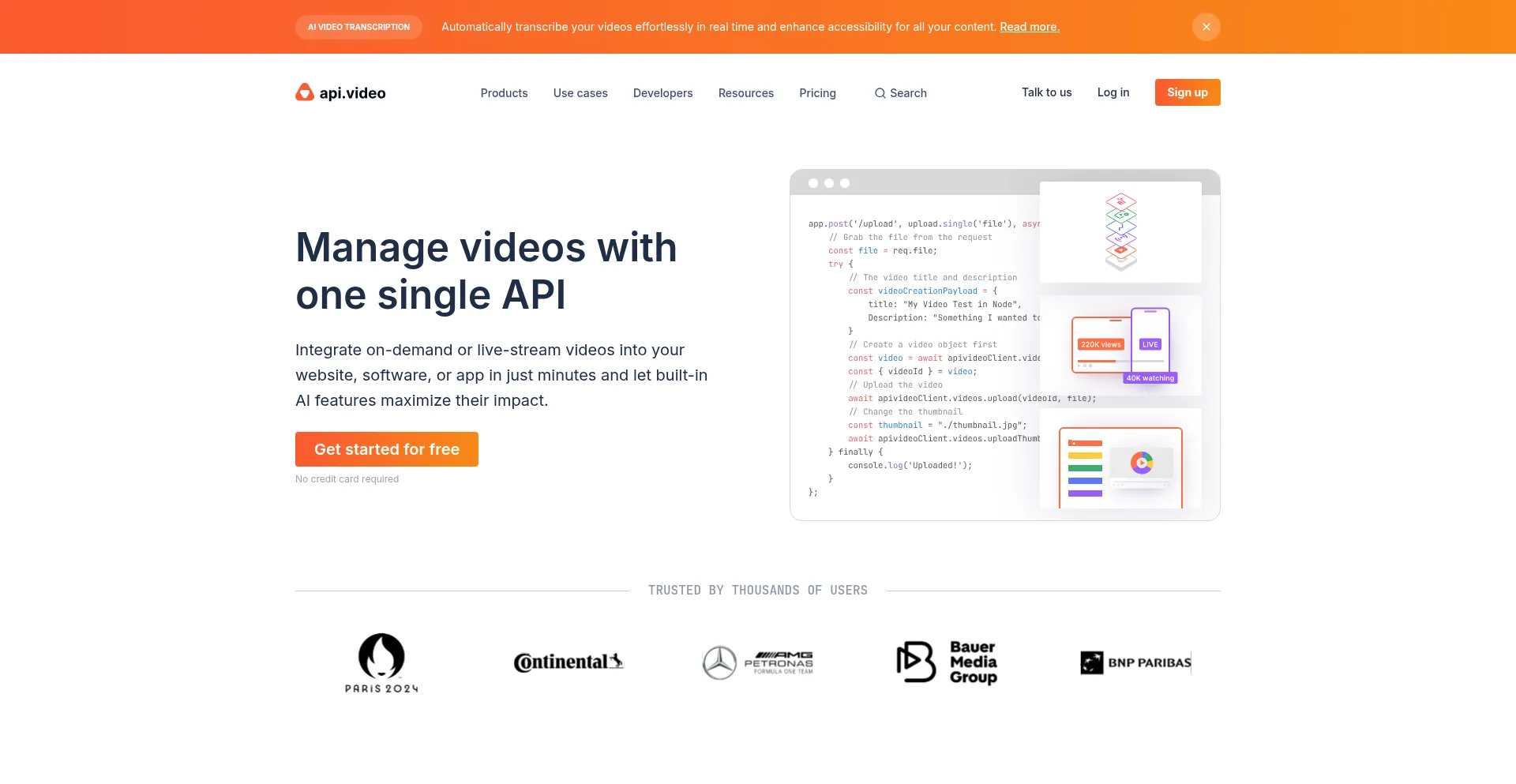Click the BNP Paribas logo
This screenshot has width=1516, height=784.
point(1135,662)
